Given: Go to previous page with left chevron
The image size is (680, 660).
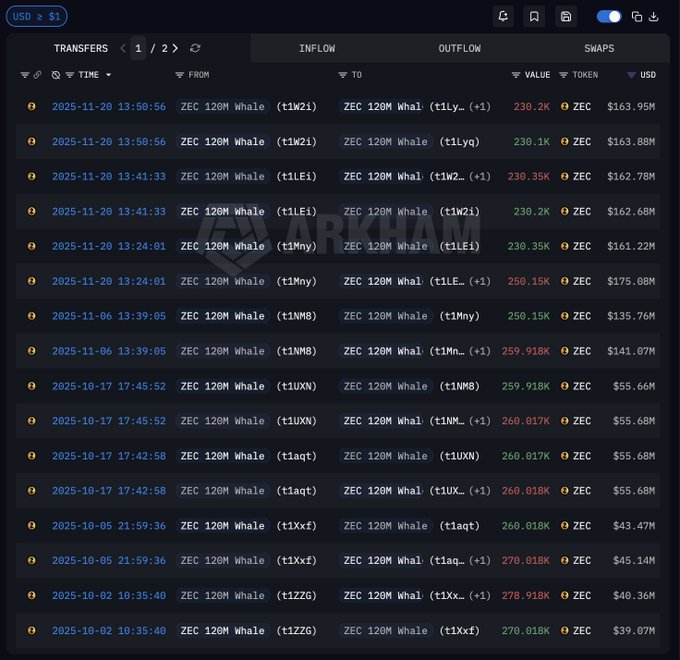Looking at the screenshot, I should pos(123,48).
